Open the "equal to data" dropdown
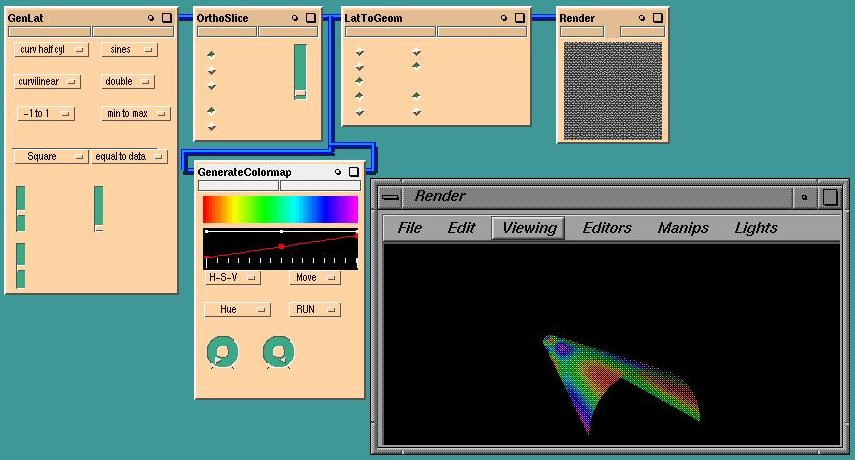The image size is (855, 460). tap(129, 156)
